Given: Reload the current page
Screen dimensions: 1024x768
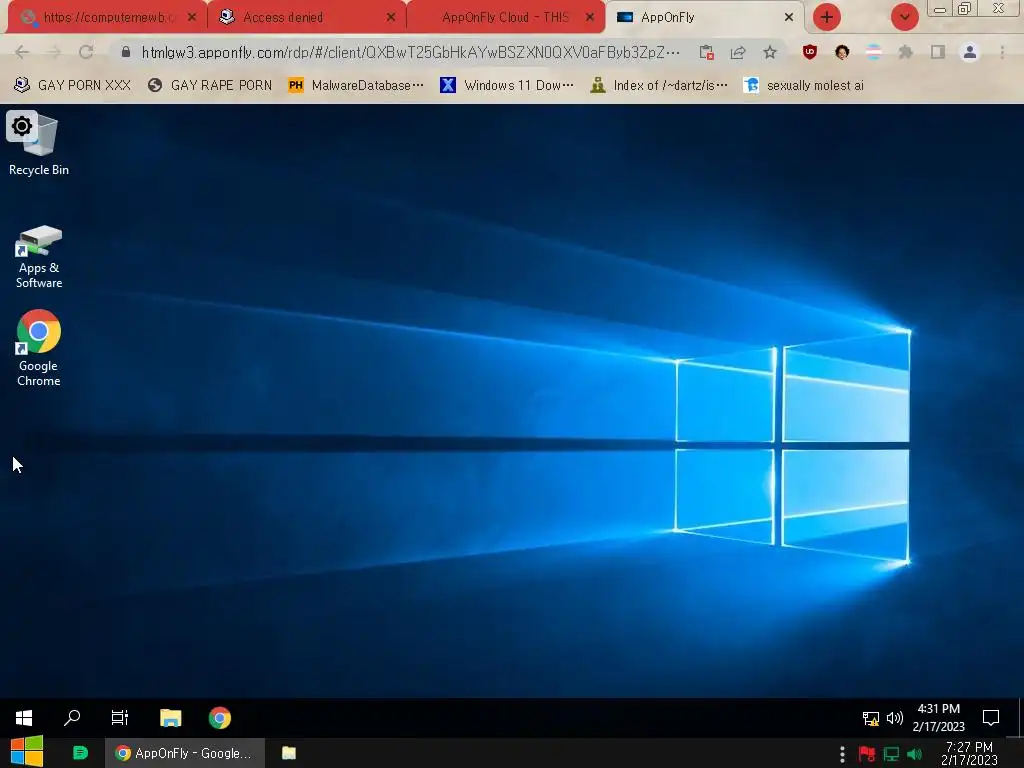Looking at the screenshot, I should pos(86,52).
